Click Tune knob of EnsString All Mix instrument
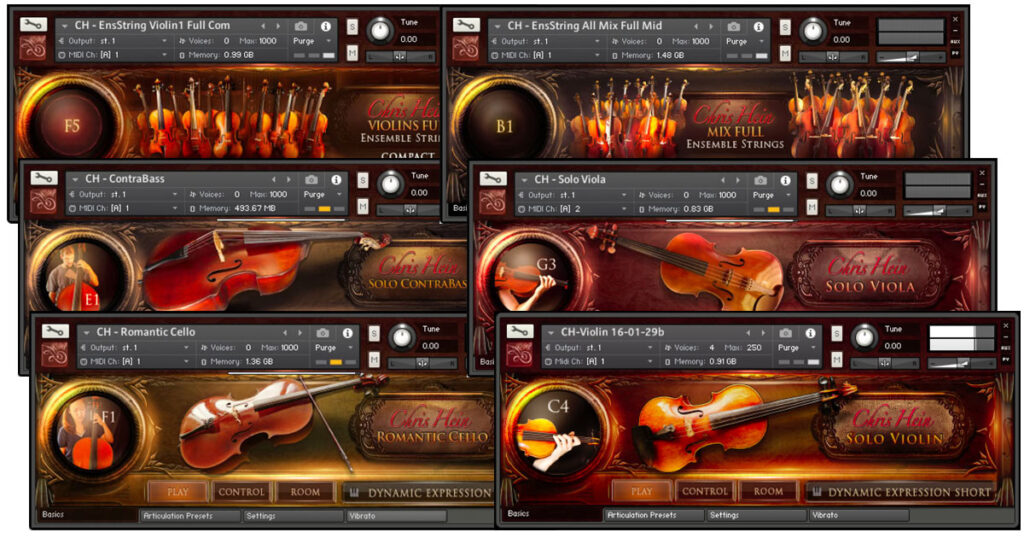Viewport: 1024px width, 538px height. (x=813, y=30)
